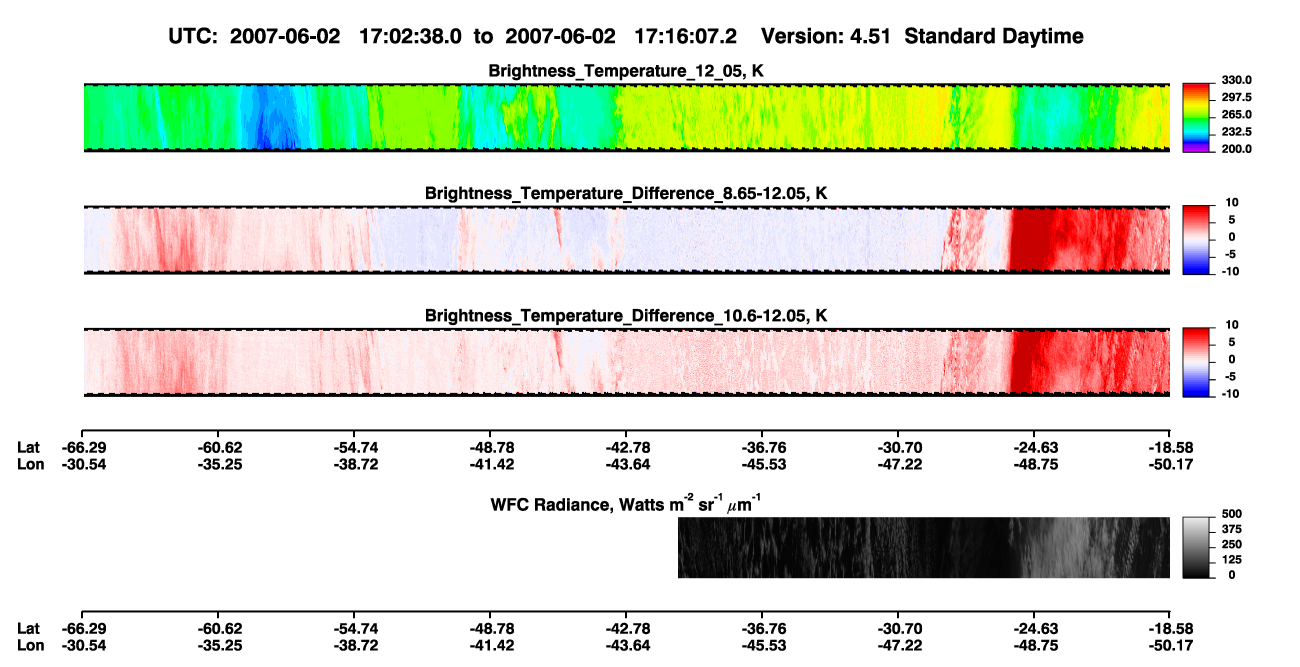Click the -35.25 longitude on the lower axis

(x=218, y=645)
